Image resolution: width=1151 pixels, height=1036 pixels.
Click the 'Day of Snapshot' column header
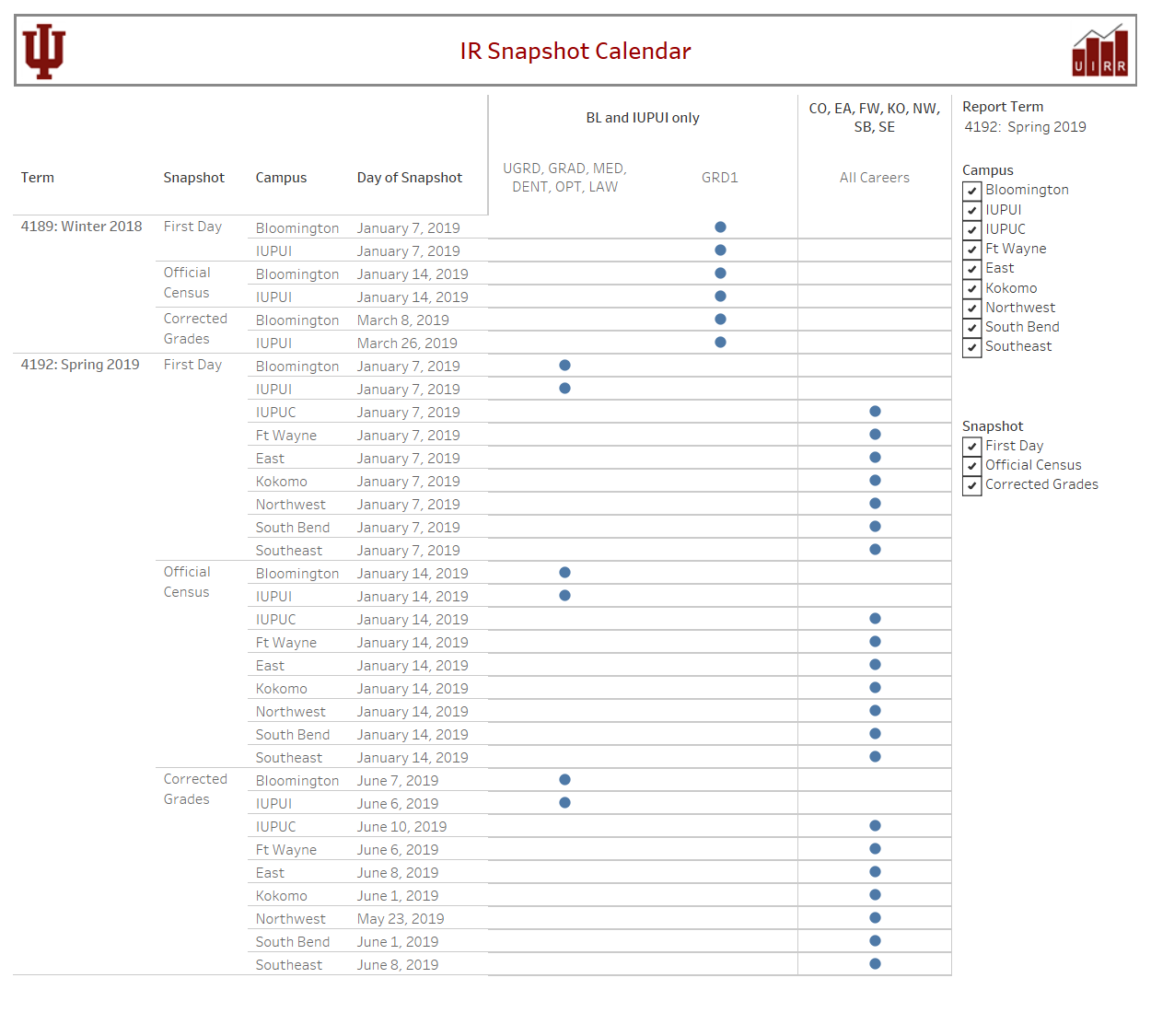click(x=410, y=178)
